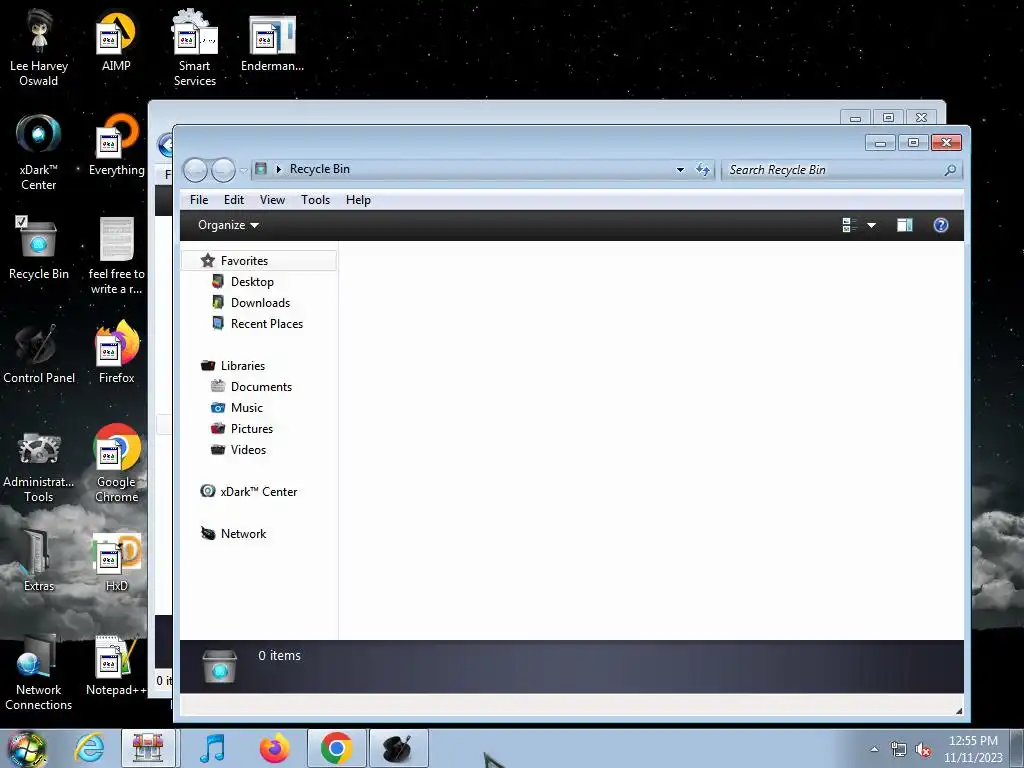Image resolution: width=1024 pixels, height=768 pixels.
Task: Maximize the background Explorer window
Action: tap(888, 118)
